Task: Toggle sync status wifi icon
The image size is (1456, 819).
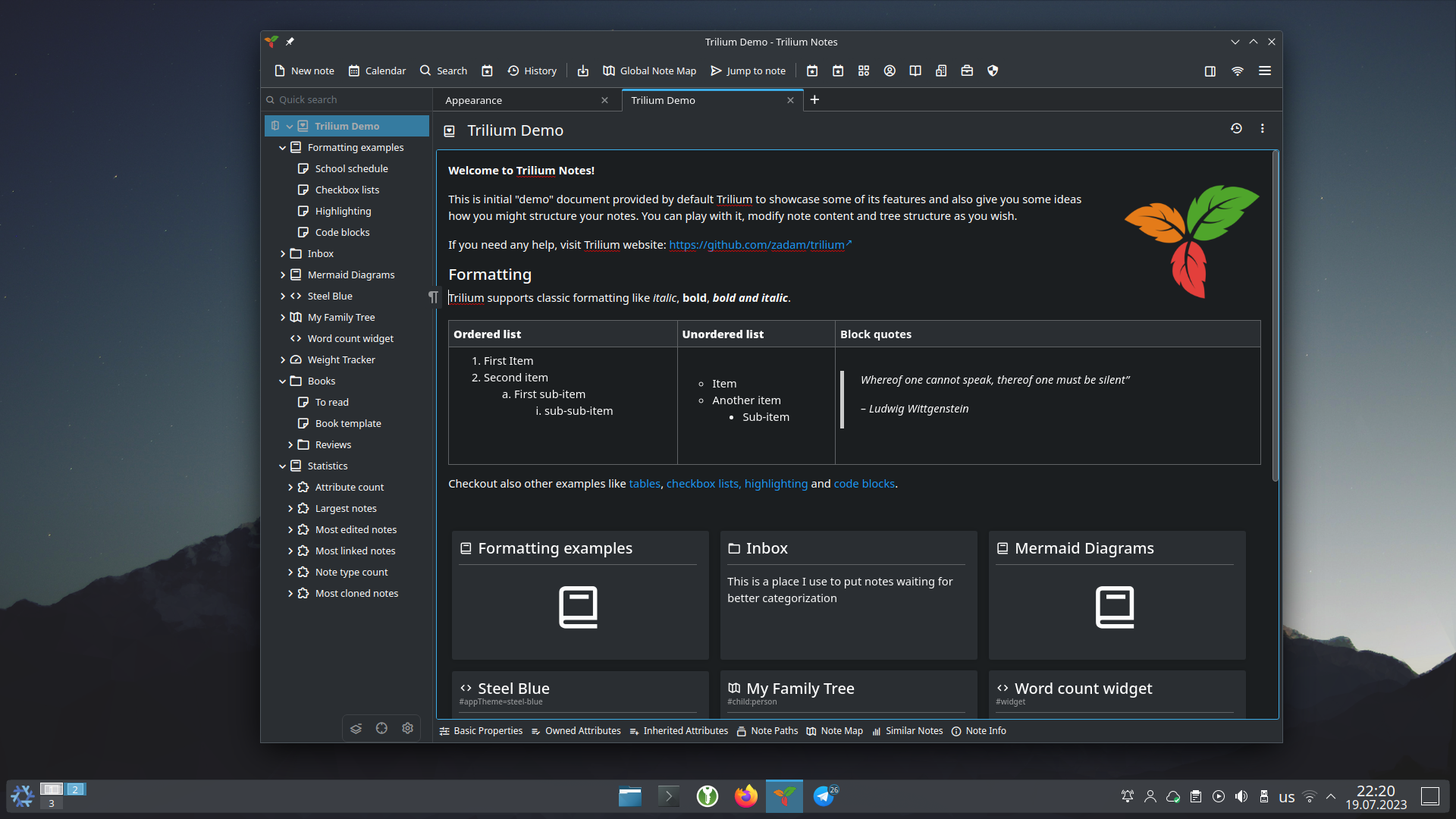Action: click(1238, 71)
